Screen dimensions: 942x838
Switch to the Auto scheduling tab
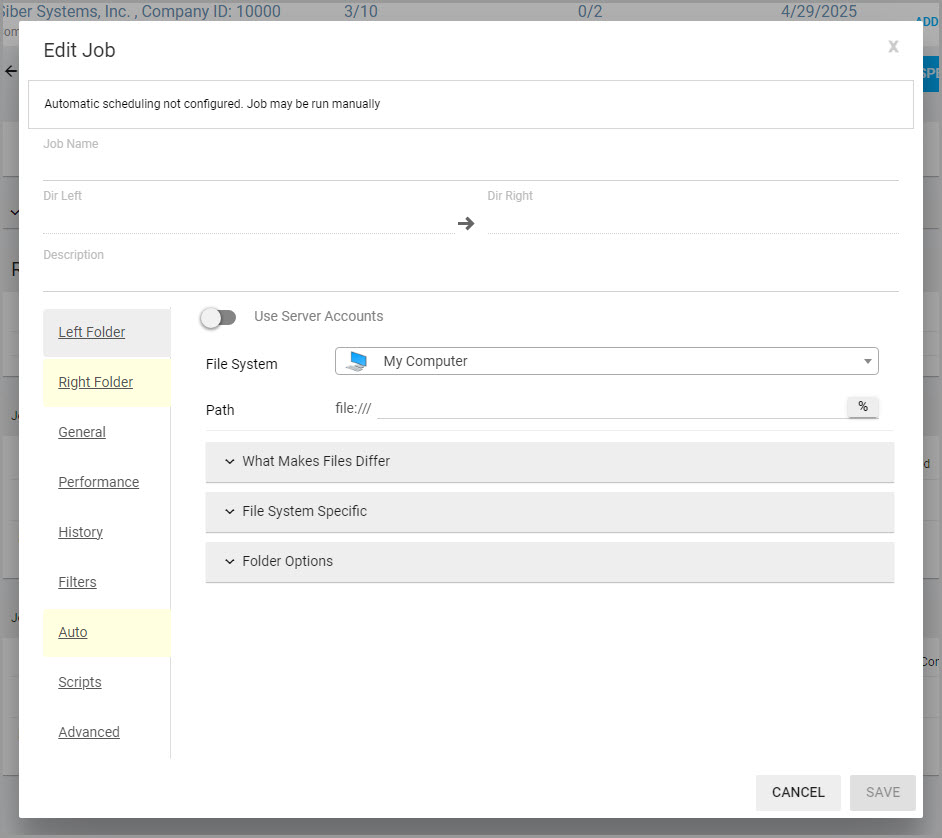coord(73,632)
